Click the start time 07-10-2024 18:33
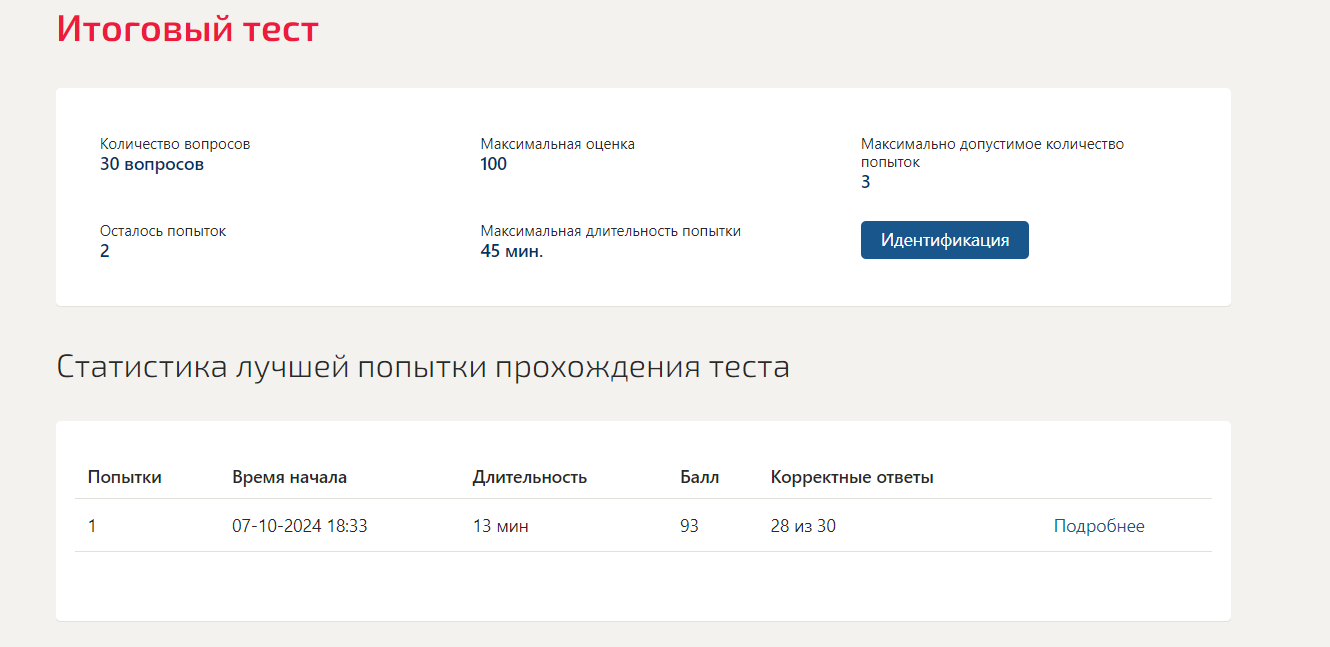Screen dimensions: 1330x647 [x=300, y=526]
